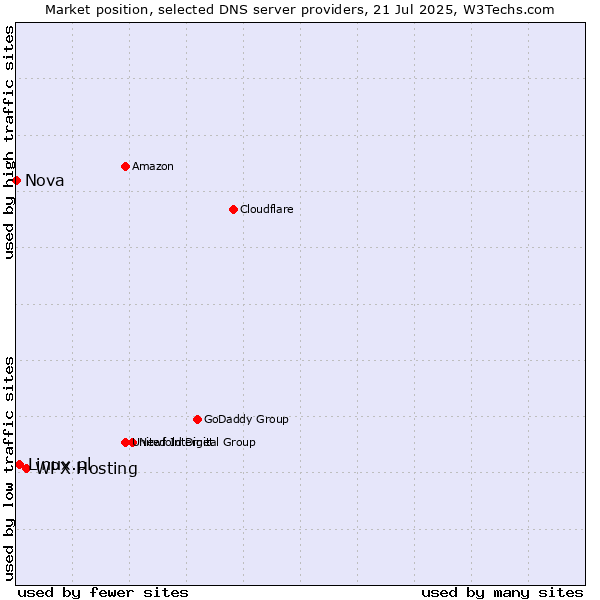Image resolution: width=600 pixels, height=600 pixels.
Task: Click the Cloudflare red data point
Action: click(233, 209)
